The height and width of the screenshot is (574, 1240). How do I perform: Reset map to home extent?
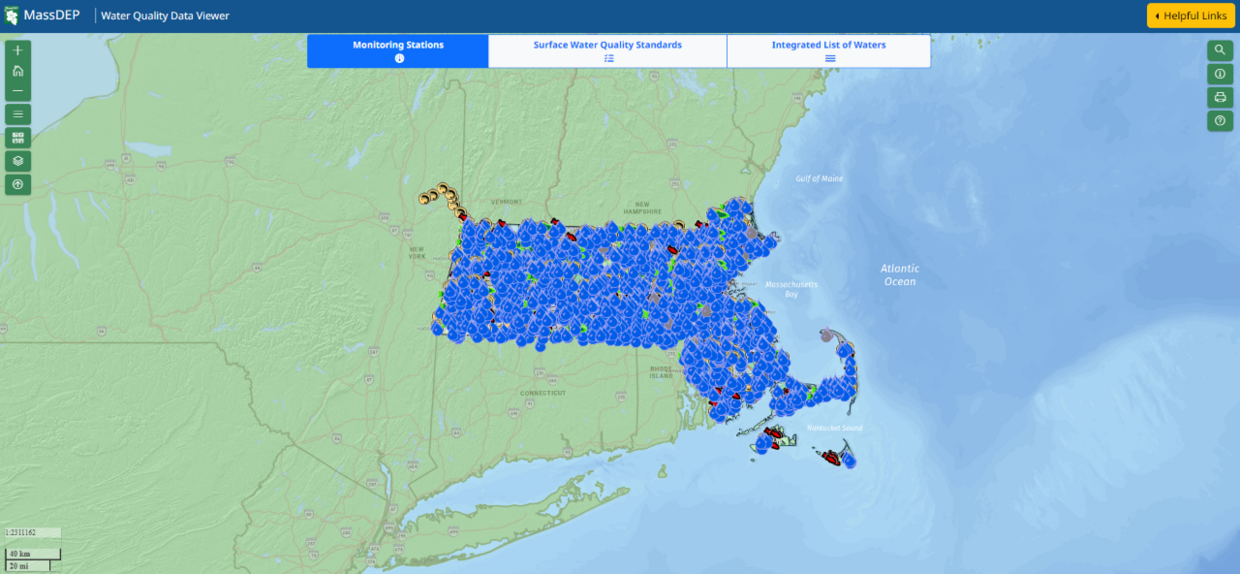point(18,71)
